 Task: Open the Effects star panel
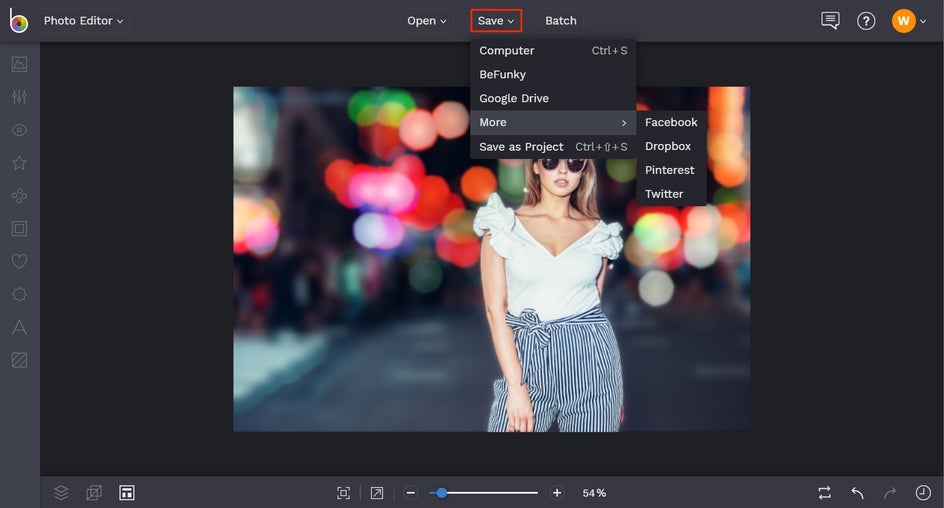point(19,163)
